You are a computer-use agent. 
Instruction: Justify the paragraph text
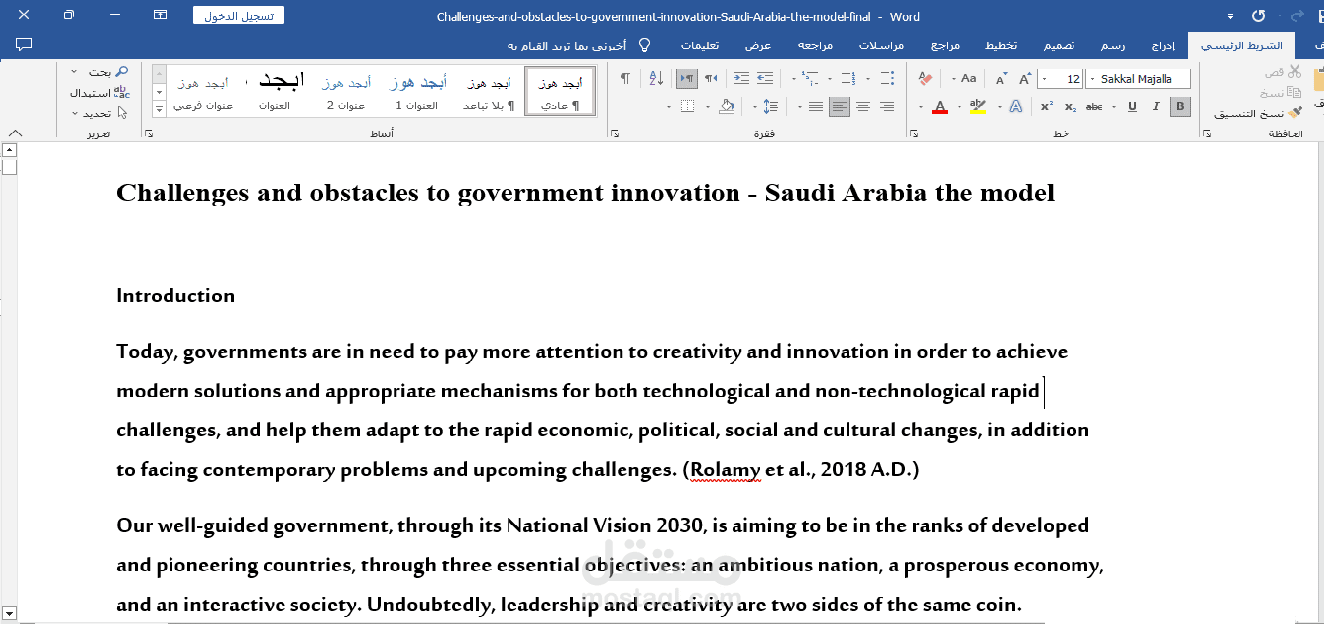pyautogui.click(x=816, y=106)
